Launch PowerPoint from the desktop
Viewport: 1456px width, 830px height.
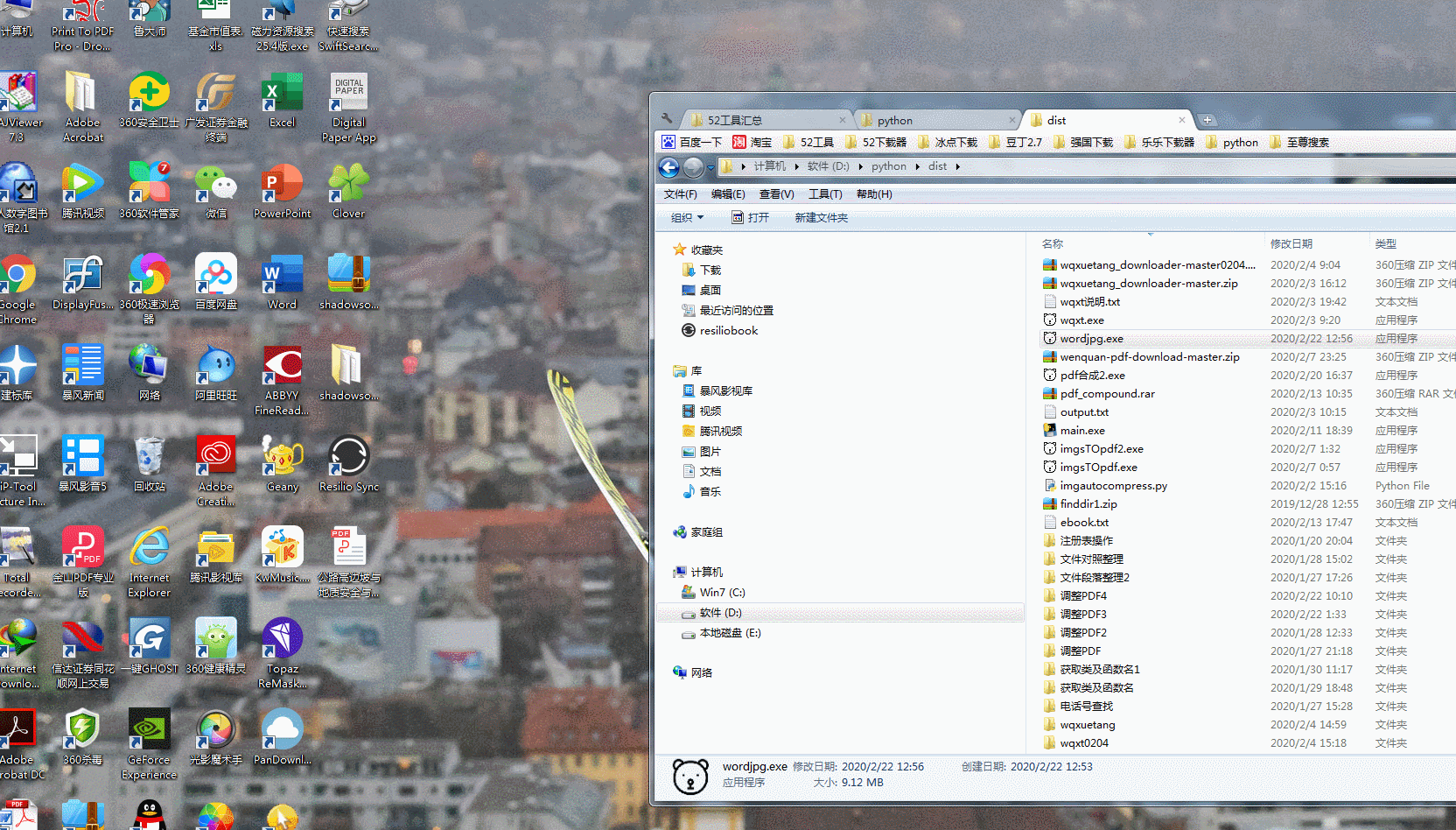pyautogui.click(x=282, y=192)
